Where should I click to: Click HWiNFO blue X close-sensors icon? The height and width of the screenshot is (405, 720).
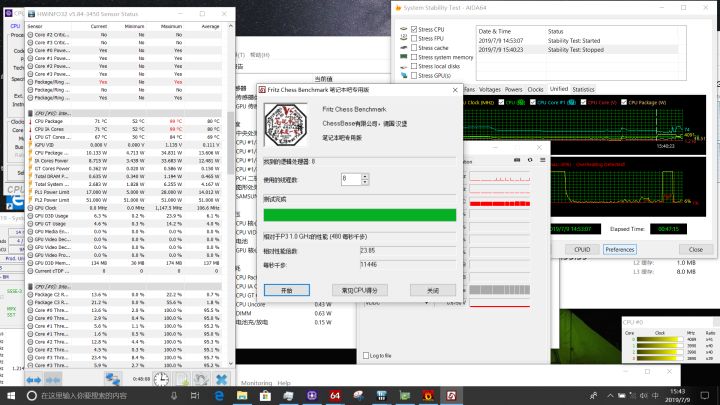pos(221,379)
